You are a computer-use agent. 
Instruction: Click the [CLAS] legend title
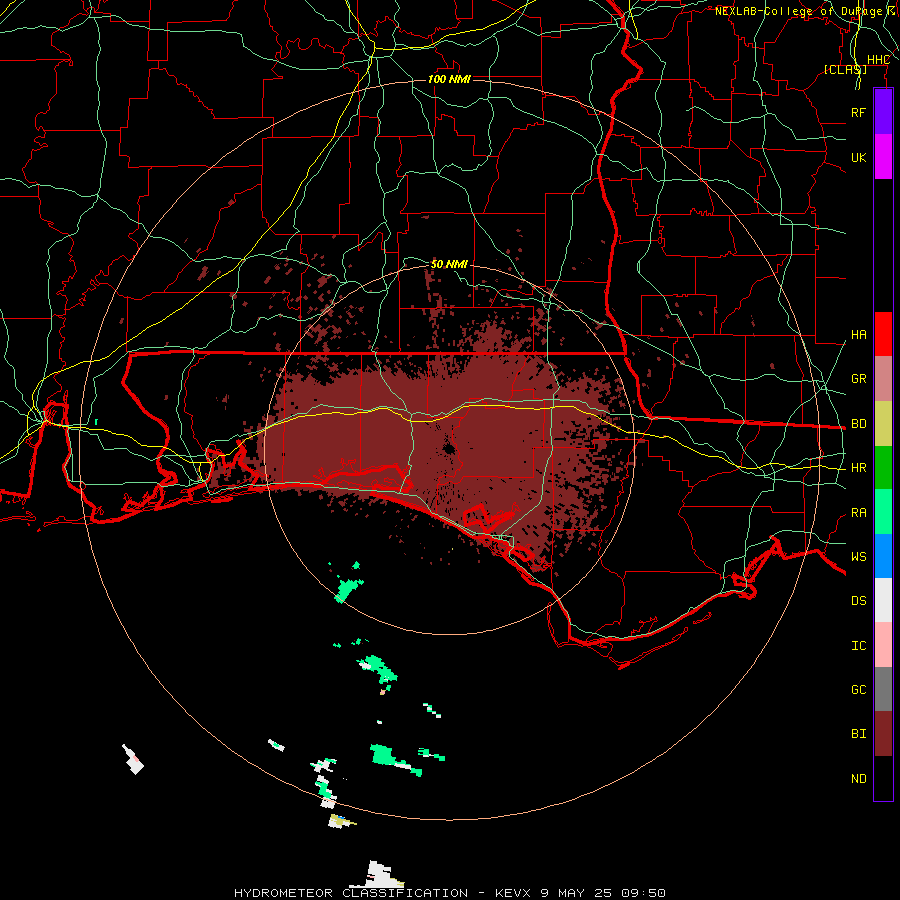coord(845,69)
